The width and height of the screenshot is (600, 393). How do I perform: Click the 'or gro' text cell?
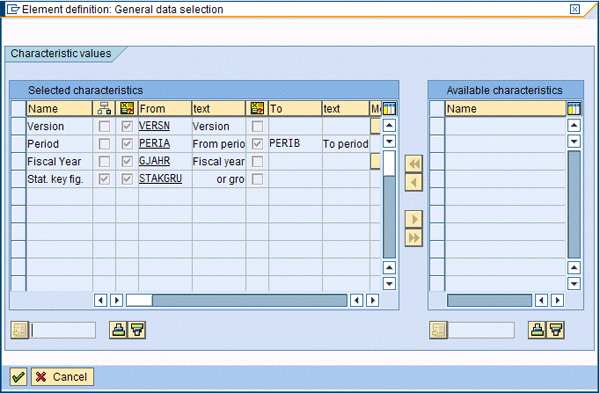coord(218,179)
